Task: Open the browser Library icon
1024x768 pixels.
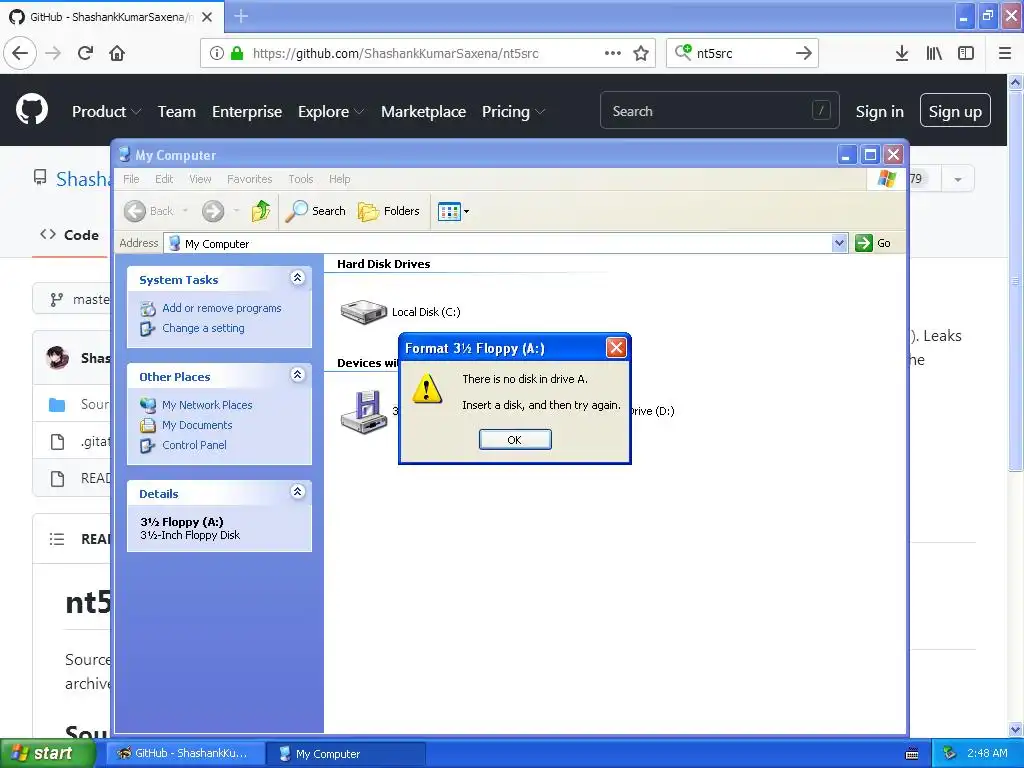Action: click(934, 54)
